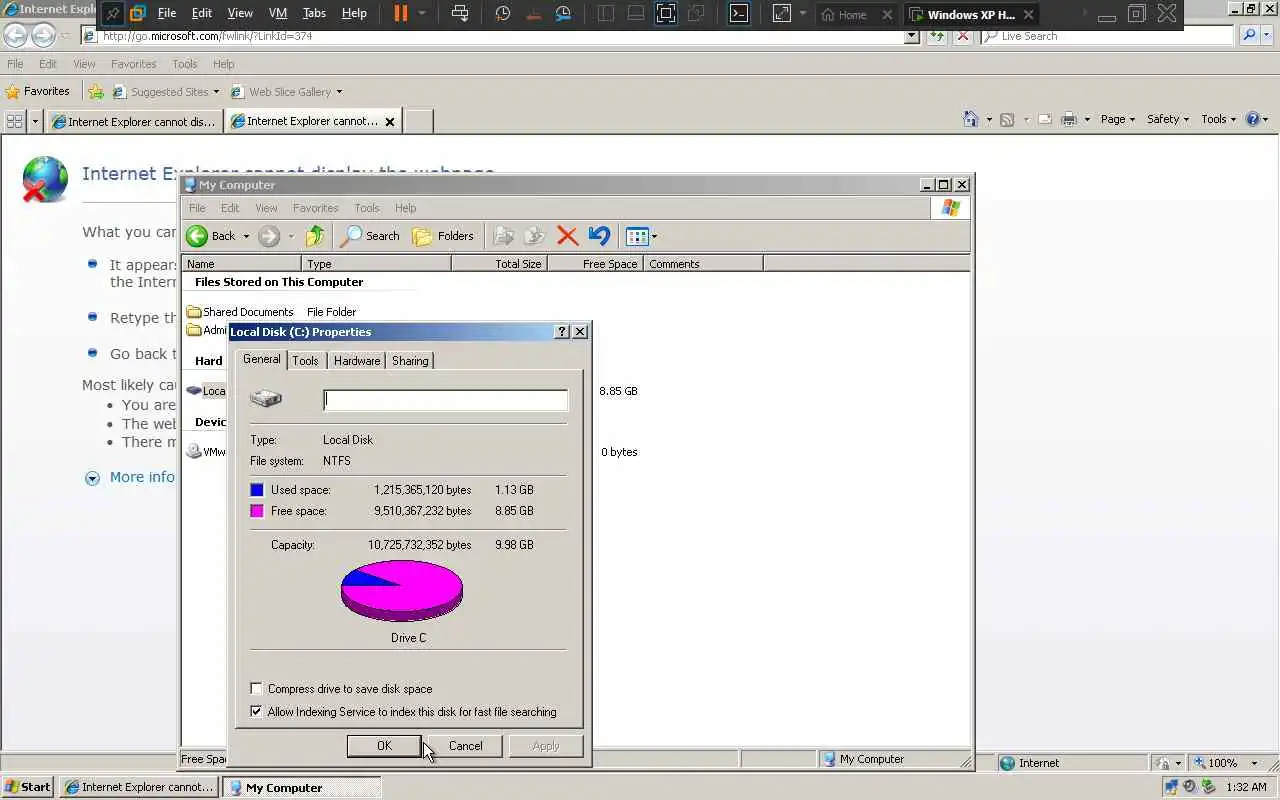Click the Up folder icon in My Computer
The height and width of the screenshot is (800, 1280).
point(315,236)
